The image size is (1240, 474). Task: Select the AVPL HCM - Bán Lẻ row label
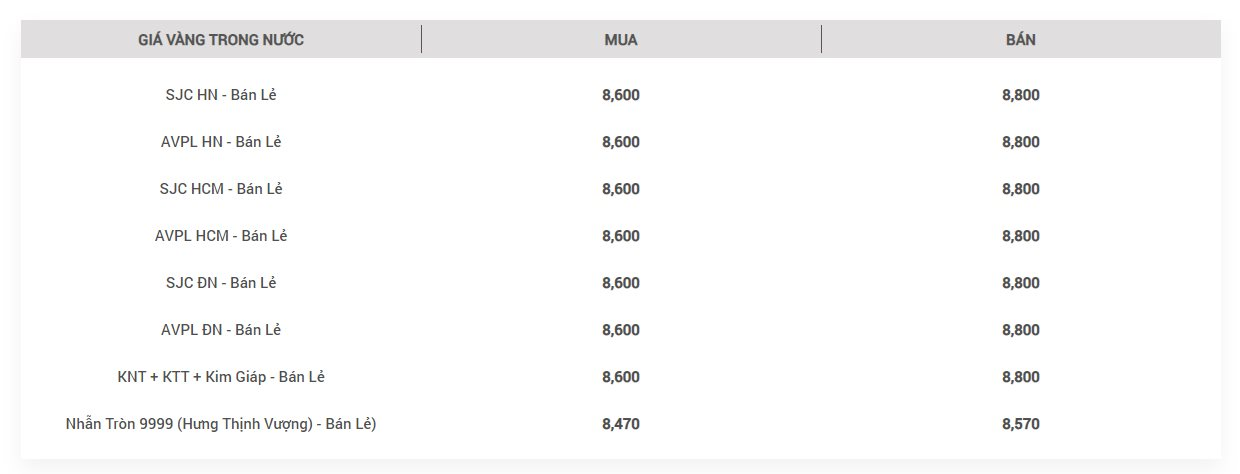click(221, 236)
